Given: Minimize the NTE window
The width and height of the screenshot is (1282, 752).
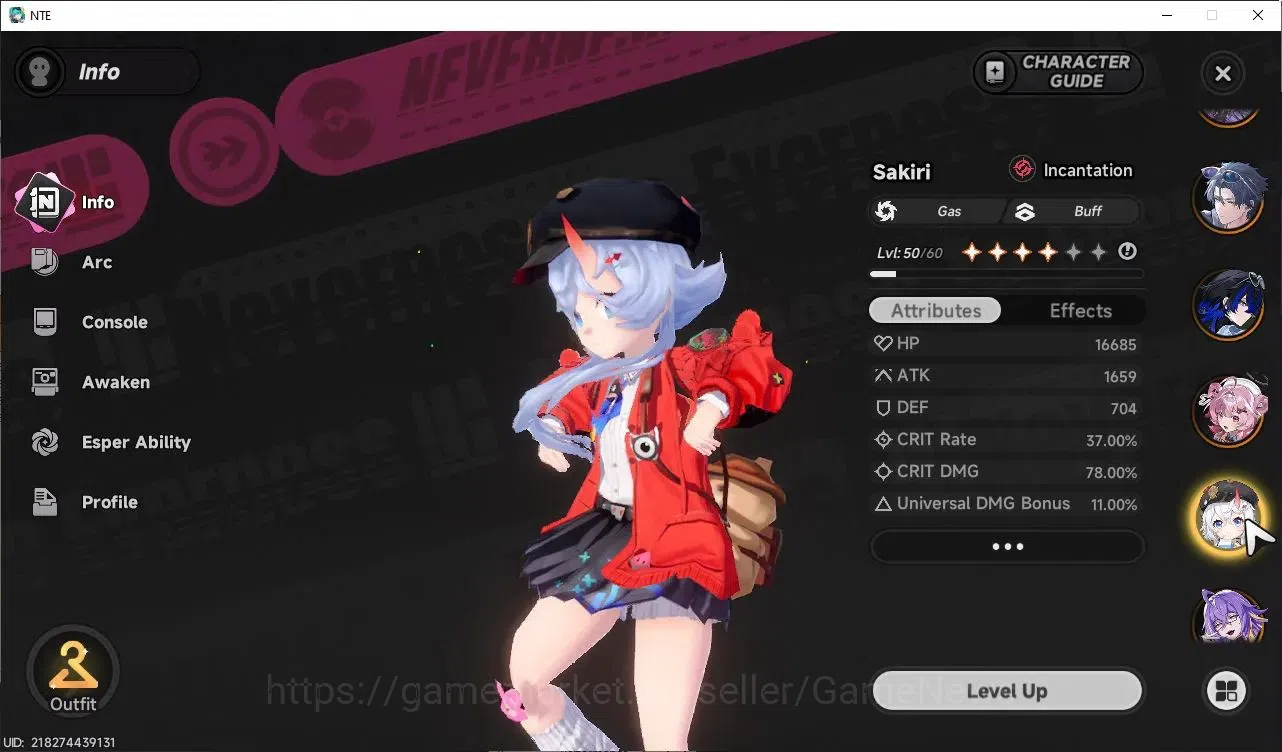Looking at the screenshot, I should tap(1166, 15).
